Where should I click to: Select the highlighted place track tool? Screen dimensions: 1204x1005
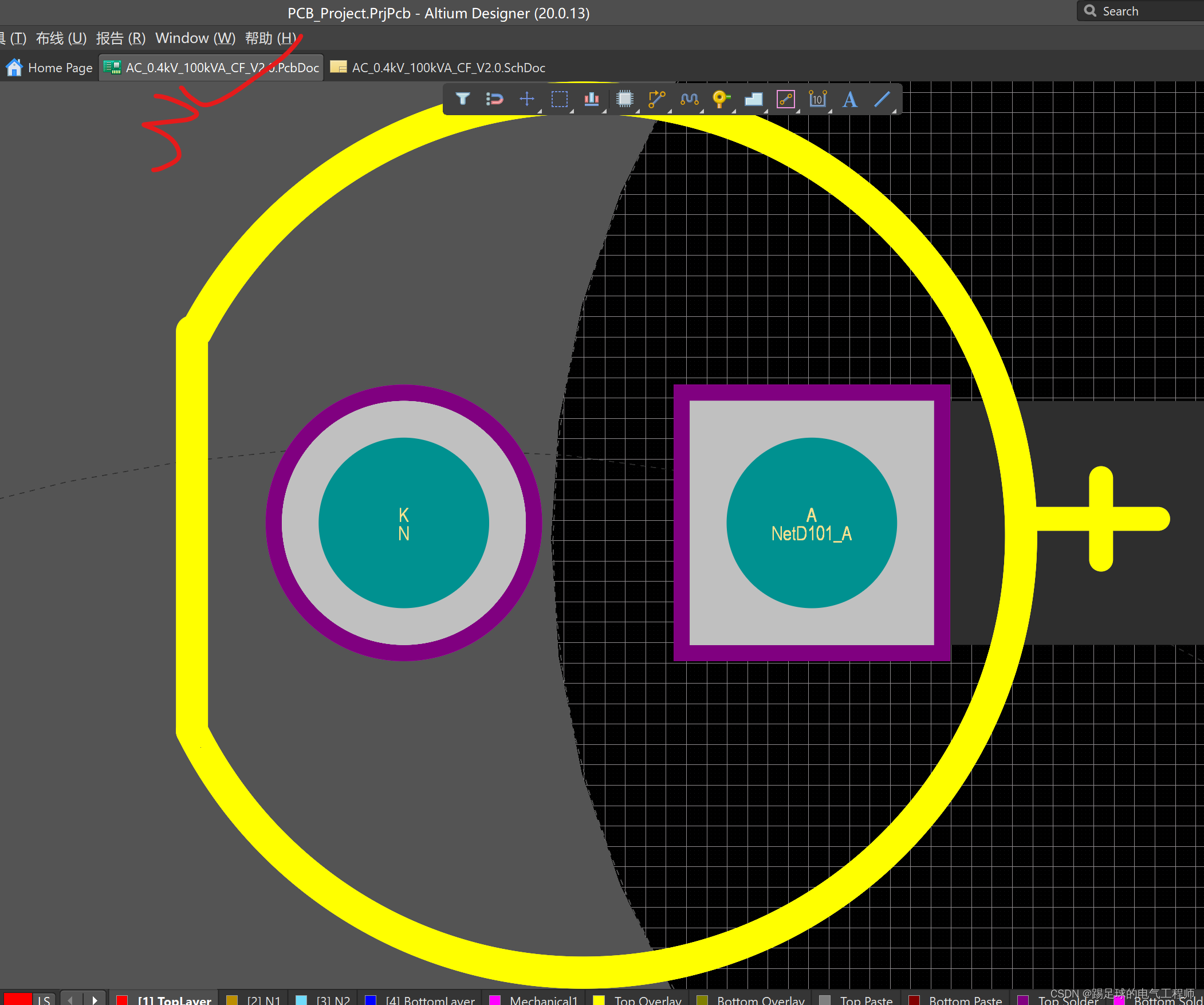tap(785, 99)
